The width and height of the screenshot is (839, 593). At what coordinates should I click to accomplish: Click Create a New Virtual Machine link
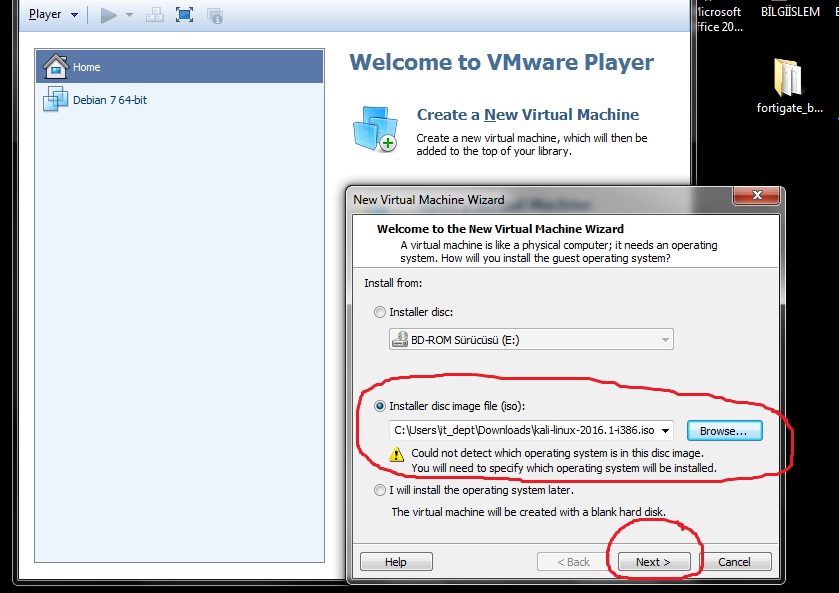point(528,115)
